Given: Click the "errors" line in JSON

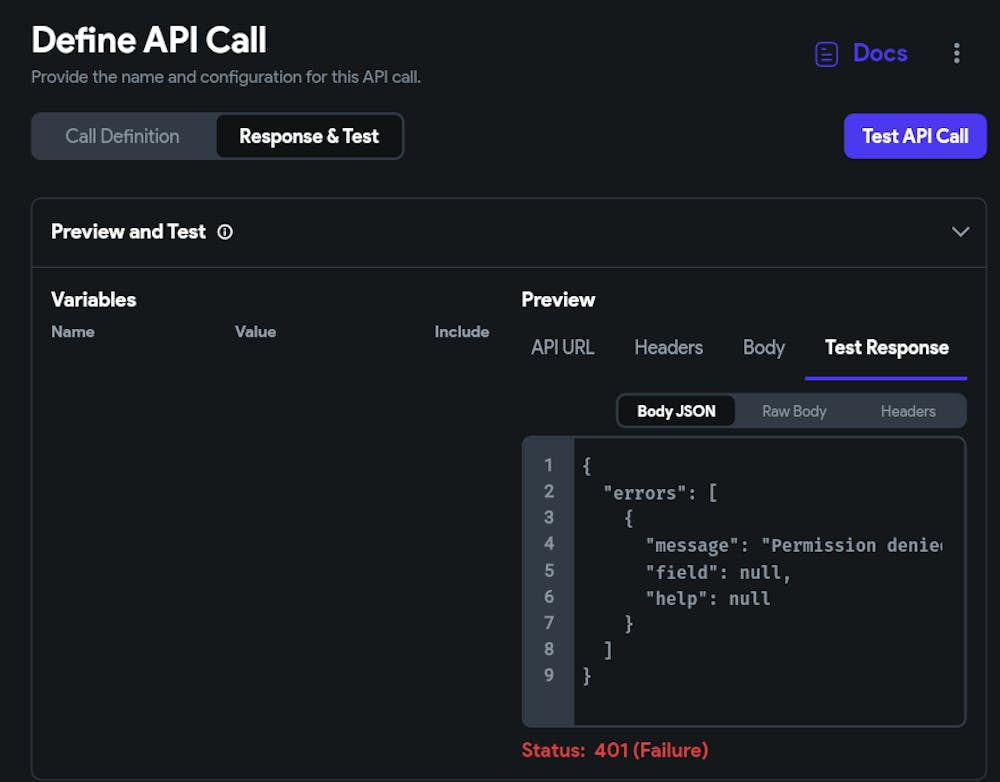Looking at the screenshot, I should coord(661,492).
